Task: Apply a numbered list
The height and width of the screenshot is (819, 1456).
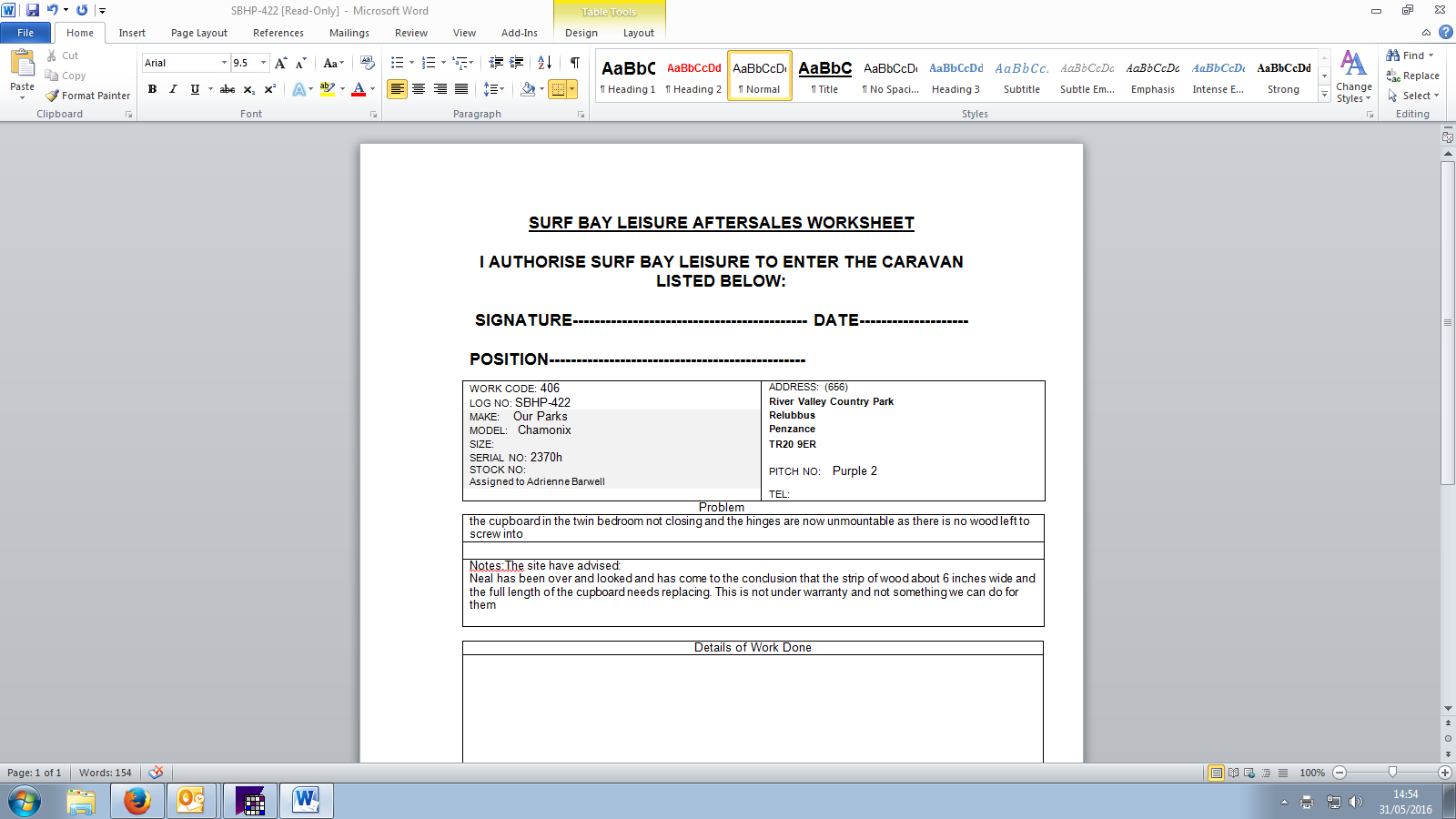Action: click(x=429, y=63)
